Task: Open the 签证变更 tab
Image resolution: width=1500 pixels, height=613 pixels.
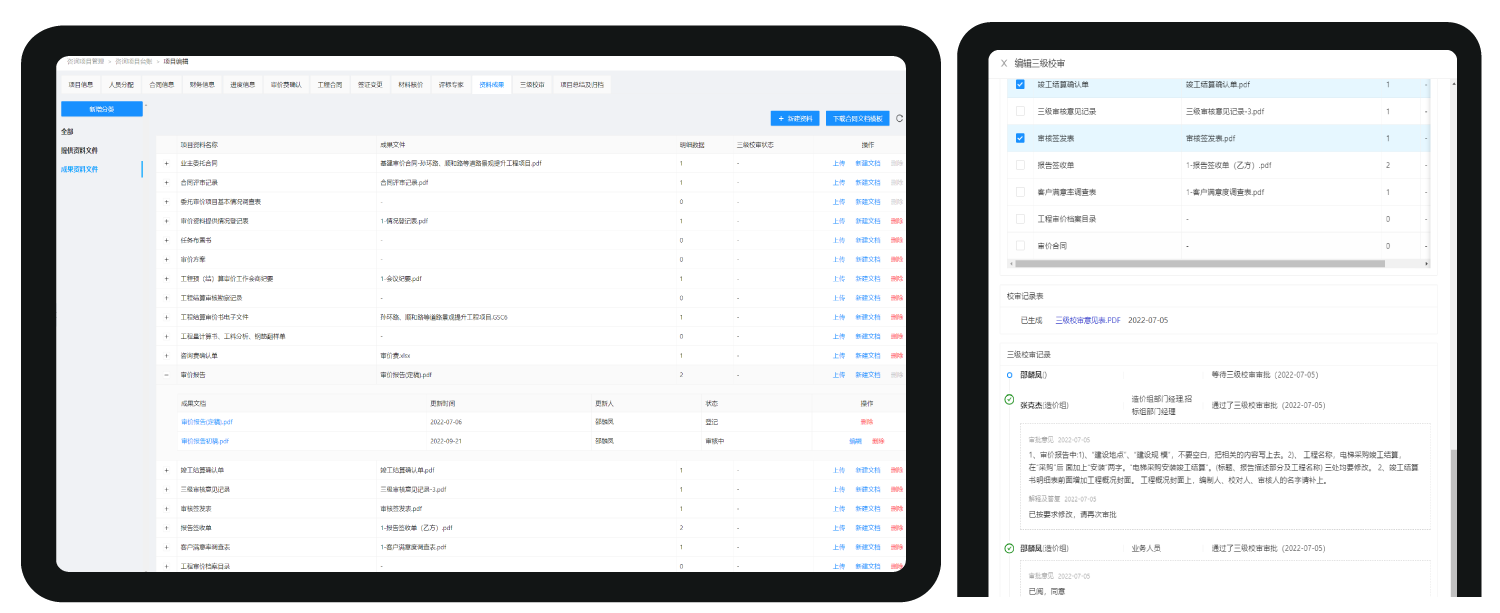Action: (370, 85)
